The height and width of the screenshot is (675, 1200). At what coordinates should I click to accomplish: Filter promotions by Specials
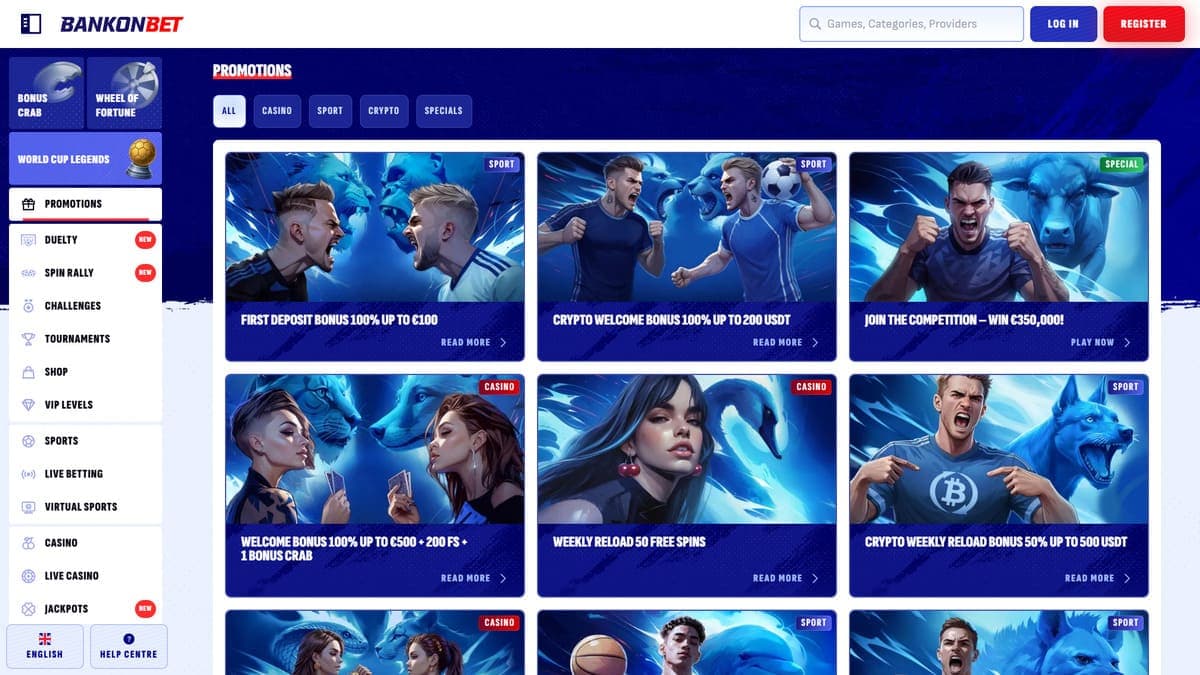click(x=443, y=111)
